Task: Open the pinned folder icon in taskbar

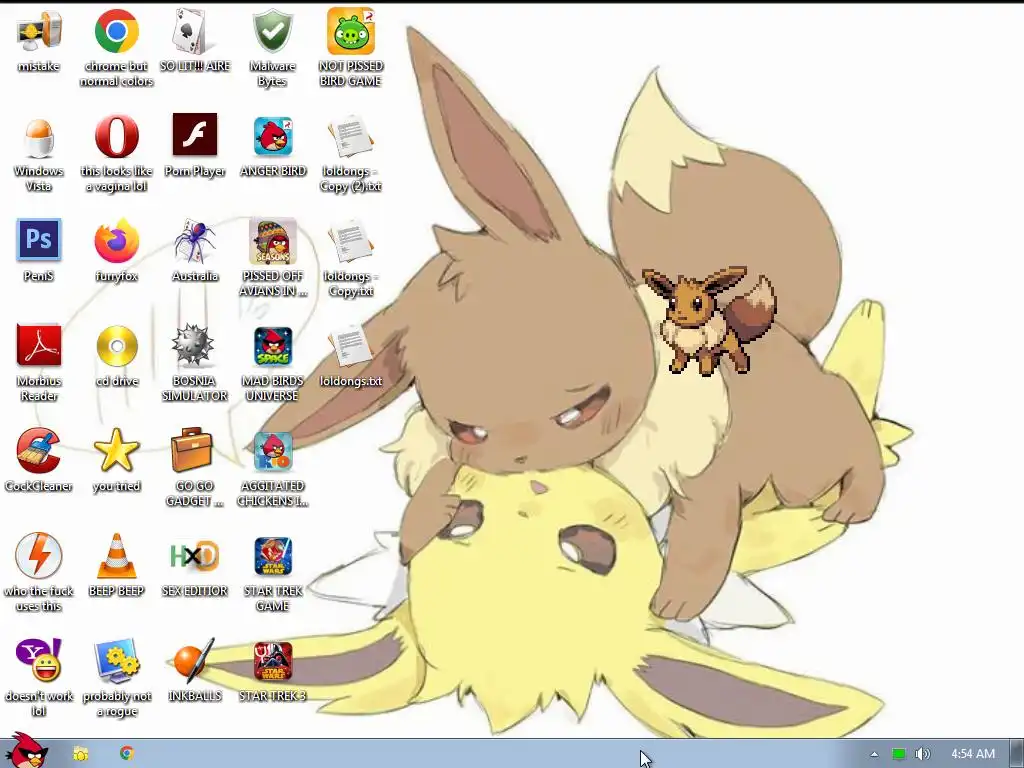Action: coord(80,754)
